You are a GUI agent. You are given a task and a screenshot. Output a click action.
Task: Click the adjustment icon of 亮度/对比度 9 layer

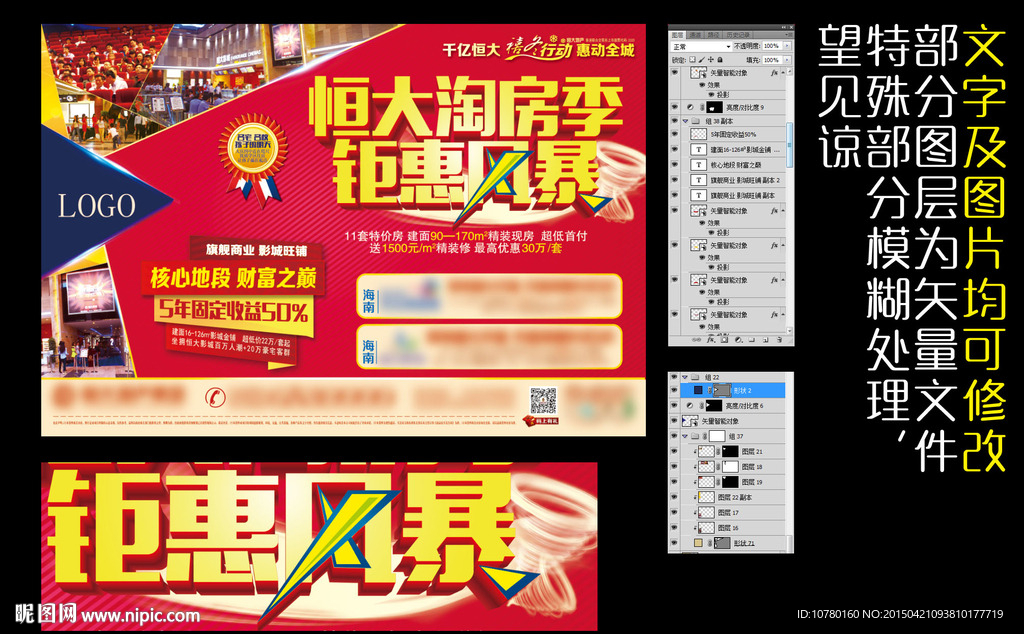click(x=690, y=107)
